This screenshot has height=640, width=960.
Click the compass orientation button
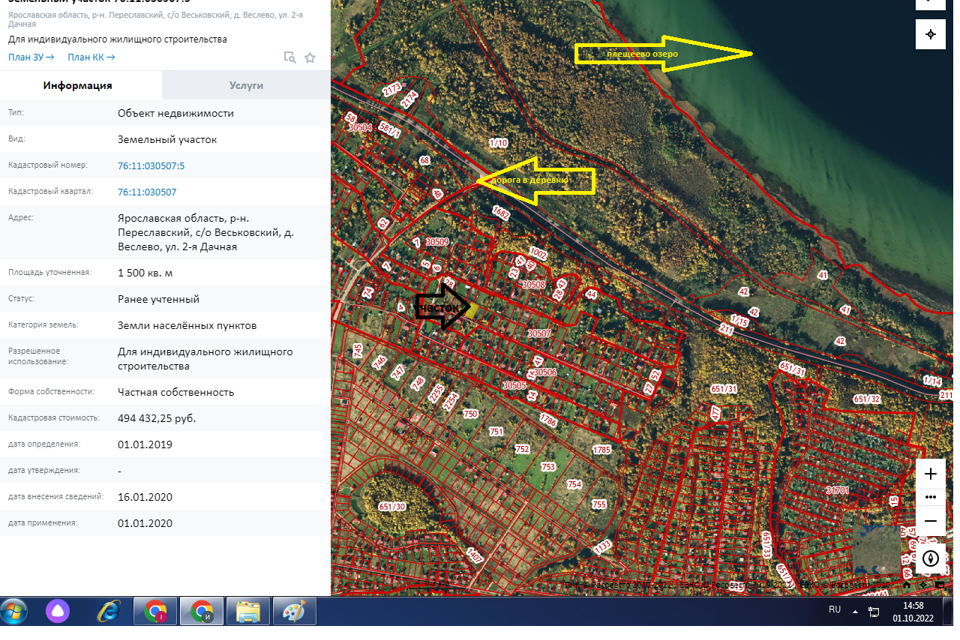(930, 559)
